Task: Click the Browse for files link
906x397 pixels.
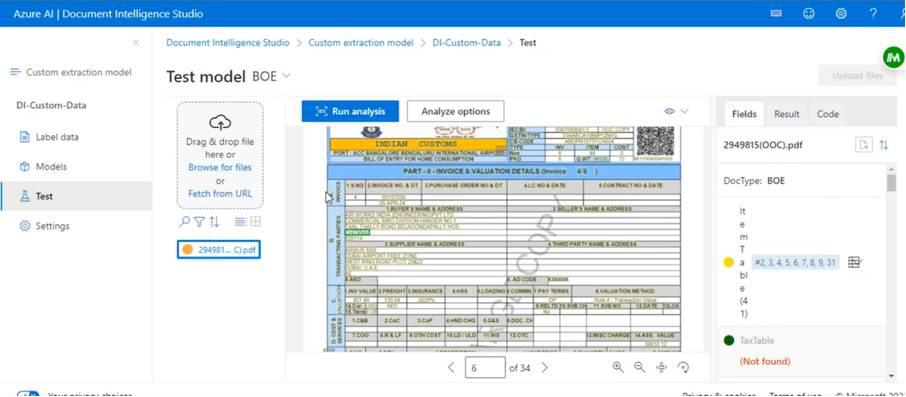Action: tap(220, 167)
